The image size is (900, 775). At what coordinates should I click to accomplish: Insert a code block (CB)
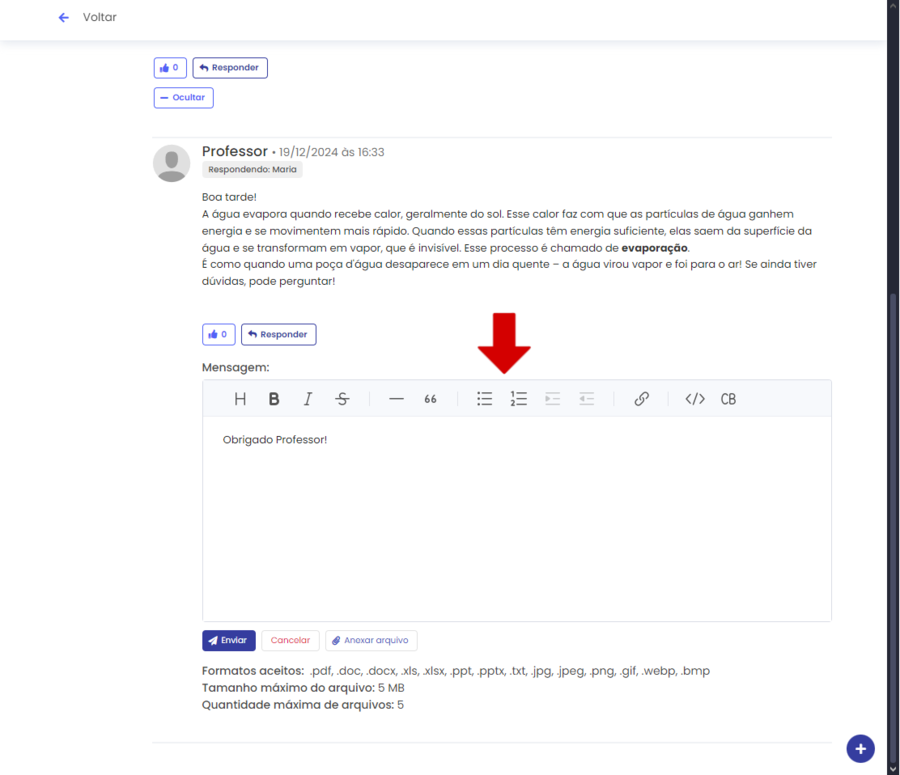coord(728,399)
